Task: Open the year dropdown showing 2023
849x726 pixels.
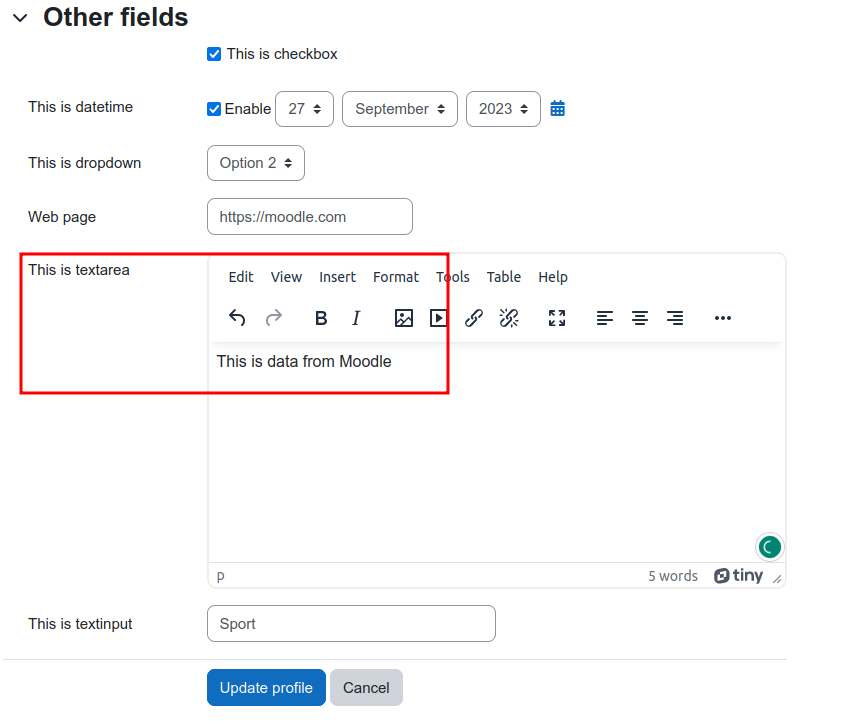Action: pos(503,109)
